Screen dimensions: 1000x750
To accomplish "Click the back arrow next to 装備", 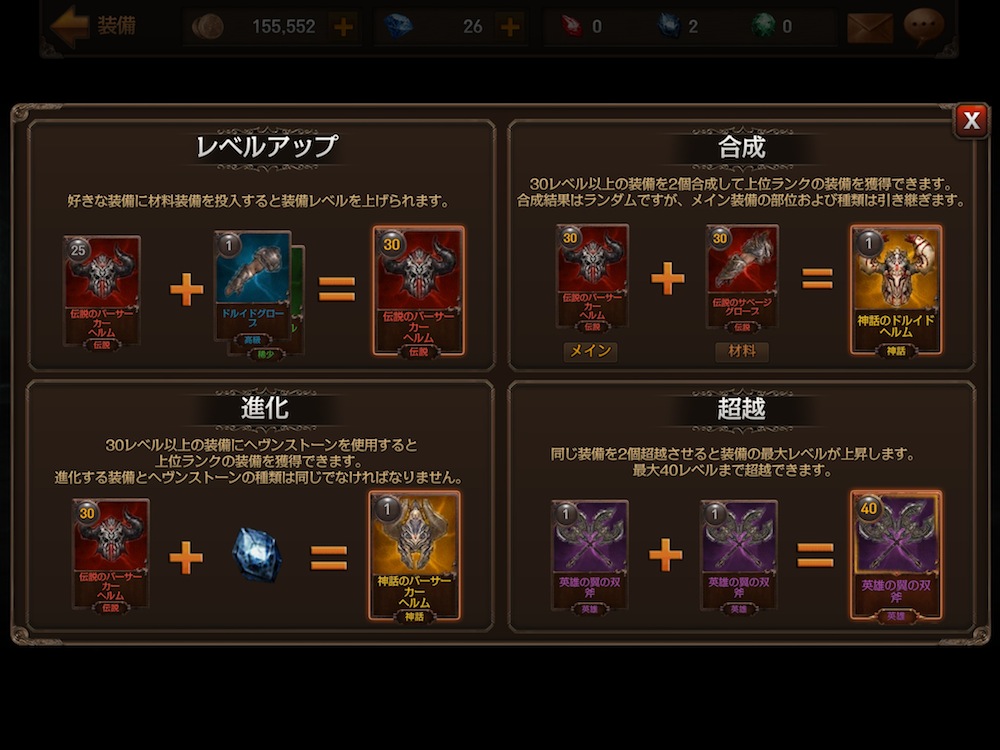I will pyautogui.click(x=69, y=26).
